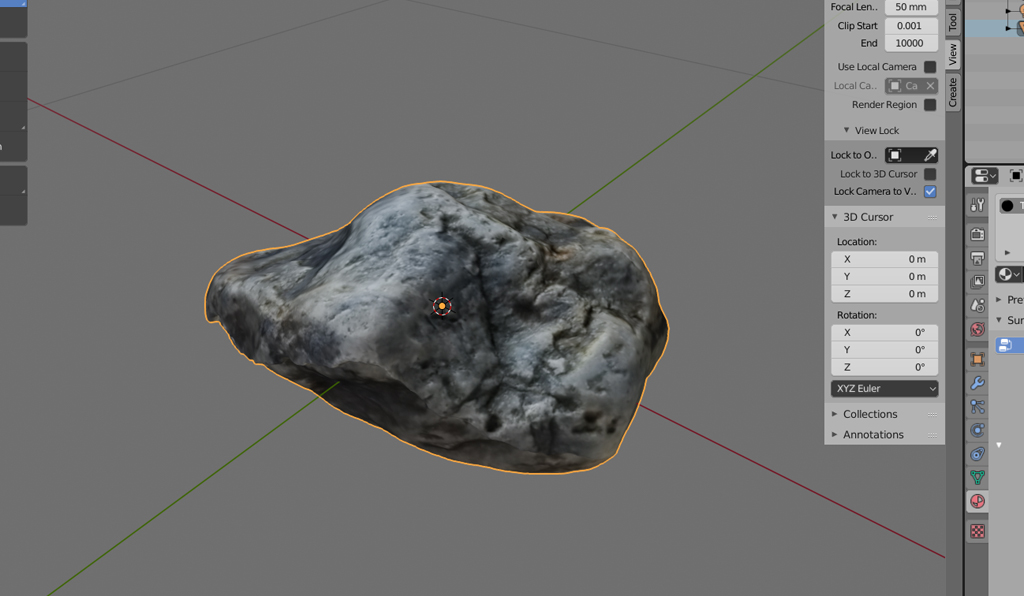Open the Texture properties checker tab

coord(977,531)
